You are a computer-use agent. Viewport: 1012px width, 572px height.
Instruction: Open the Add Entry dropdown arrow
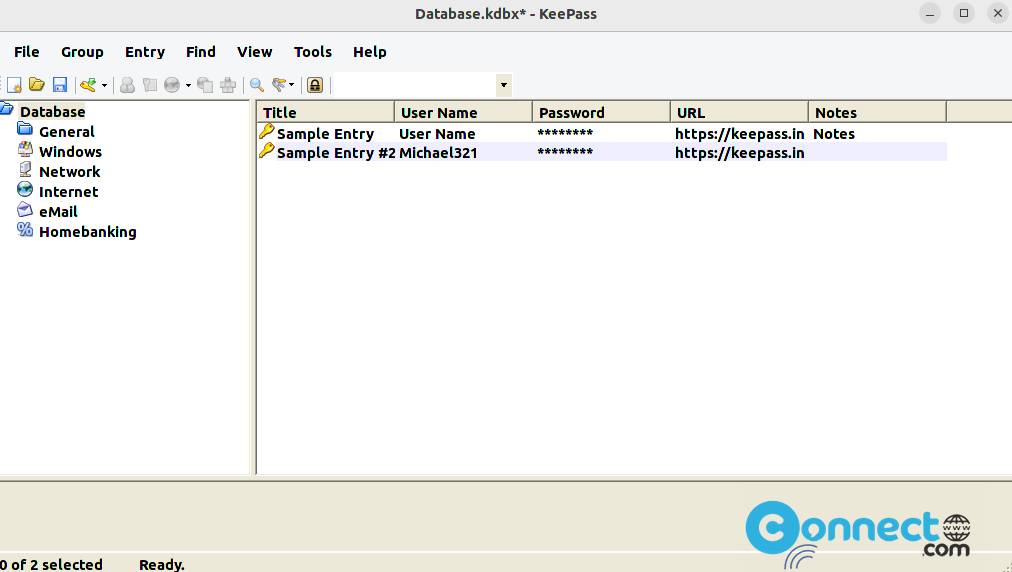(105, 85)
